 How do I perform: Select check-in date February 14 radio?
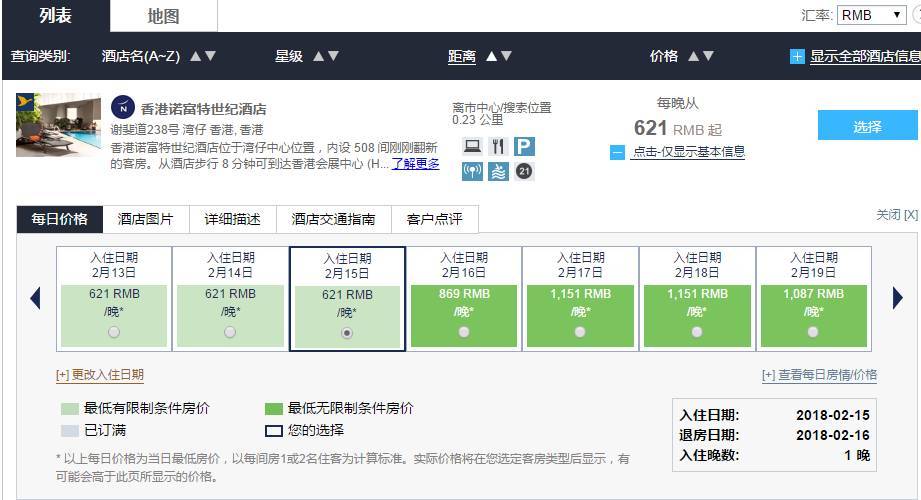[230, 333]
